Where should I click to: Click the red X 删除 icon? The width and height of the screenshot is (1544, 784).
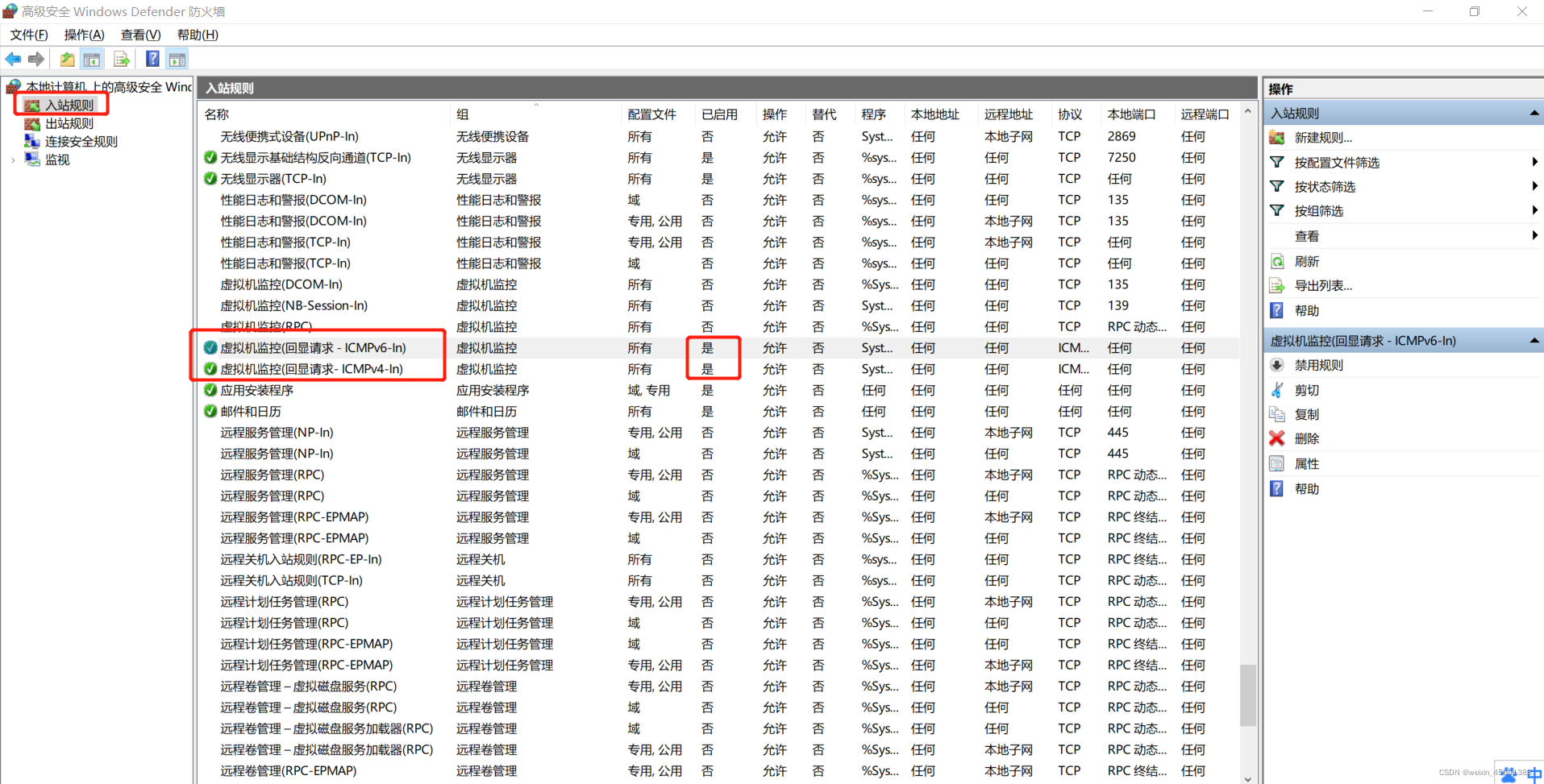pyautogui.click(x=1277, y=438)
